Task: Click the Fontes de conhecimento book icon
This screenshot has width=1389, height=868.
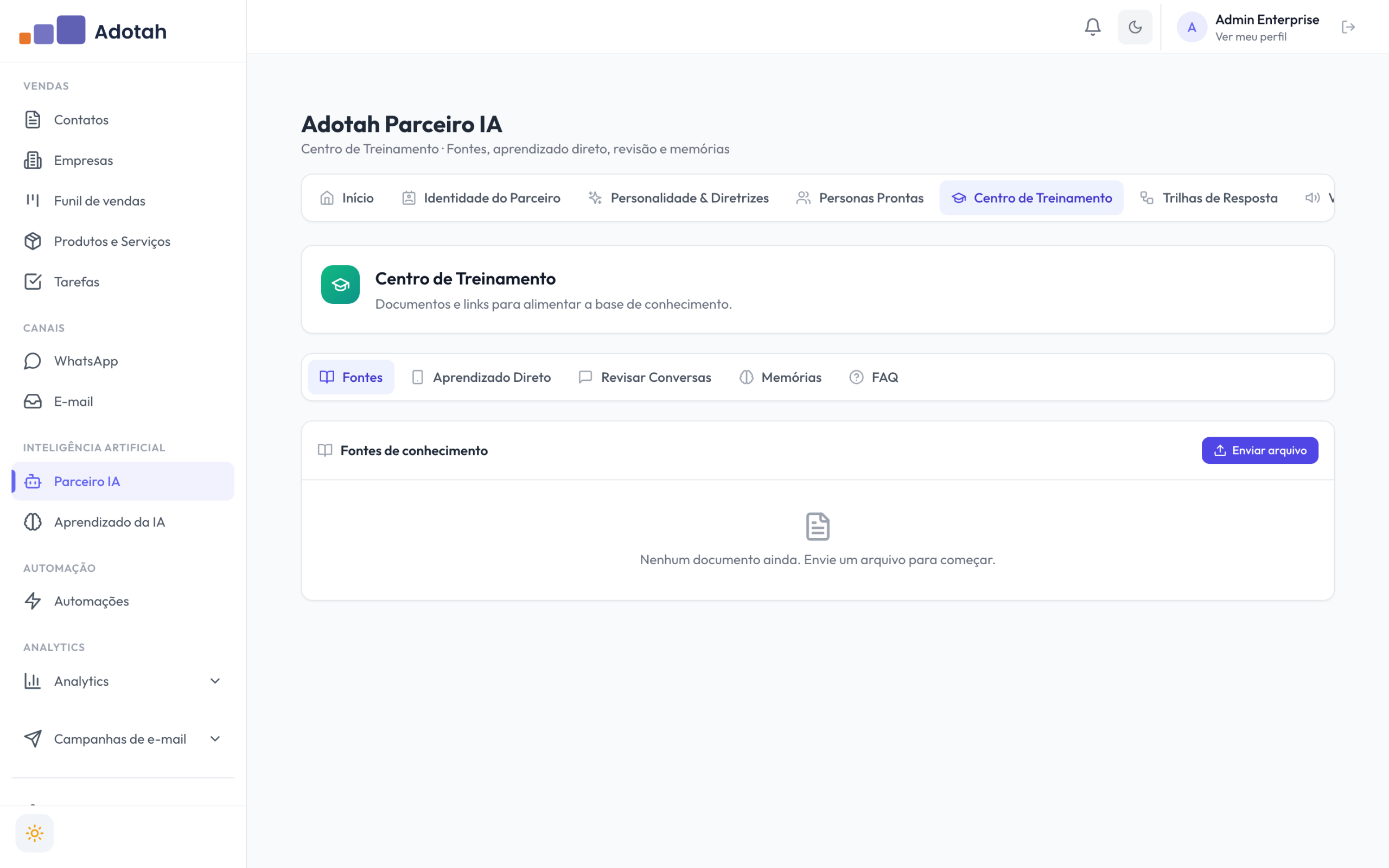Action: 325,451
